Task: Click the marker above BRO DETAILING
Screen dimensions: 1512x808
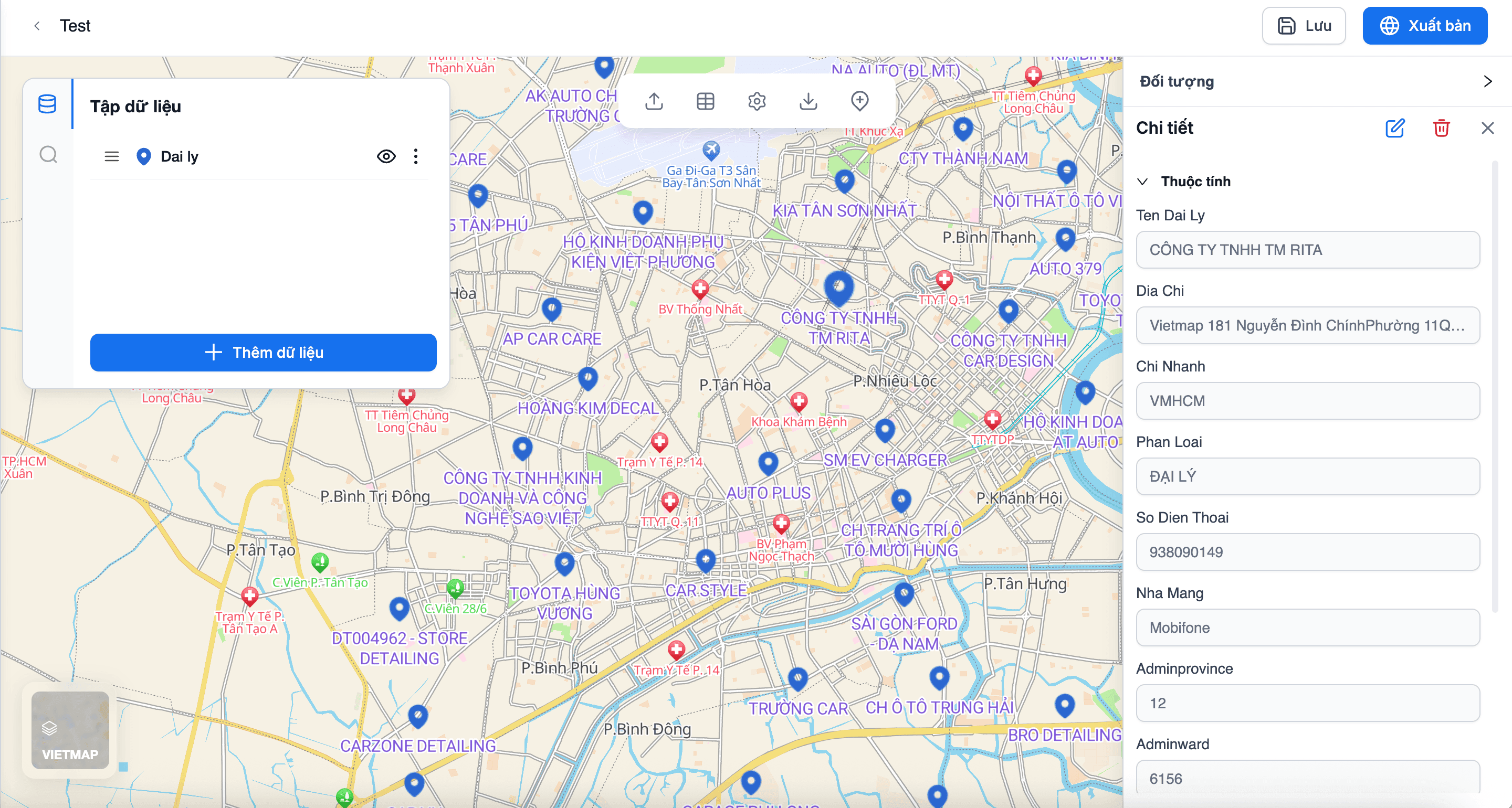Action: coord(1065,705)
